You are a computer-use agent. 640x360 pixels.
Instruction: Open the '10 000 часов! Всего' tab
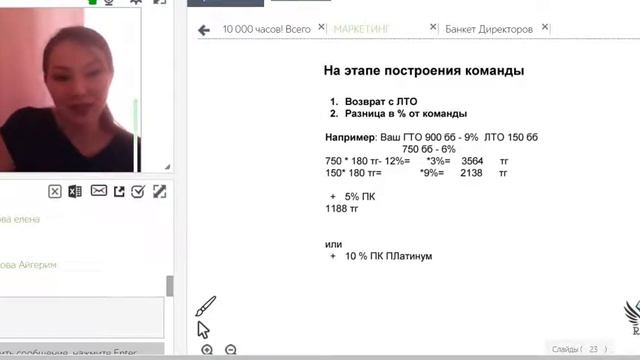point(267,29)
